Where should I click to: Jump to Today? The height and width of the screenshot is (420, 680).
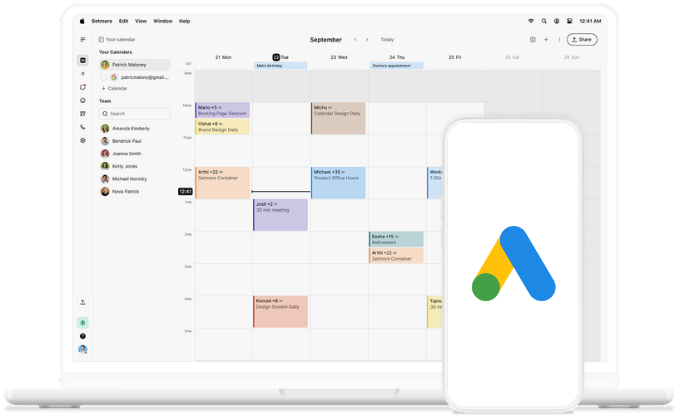click(x=387, y=39)
